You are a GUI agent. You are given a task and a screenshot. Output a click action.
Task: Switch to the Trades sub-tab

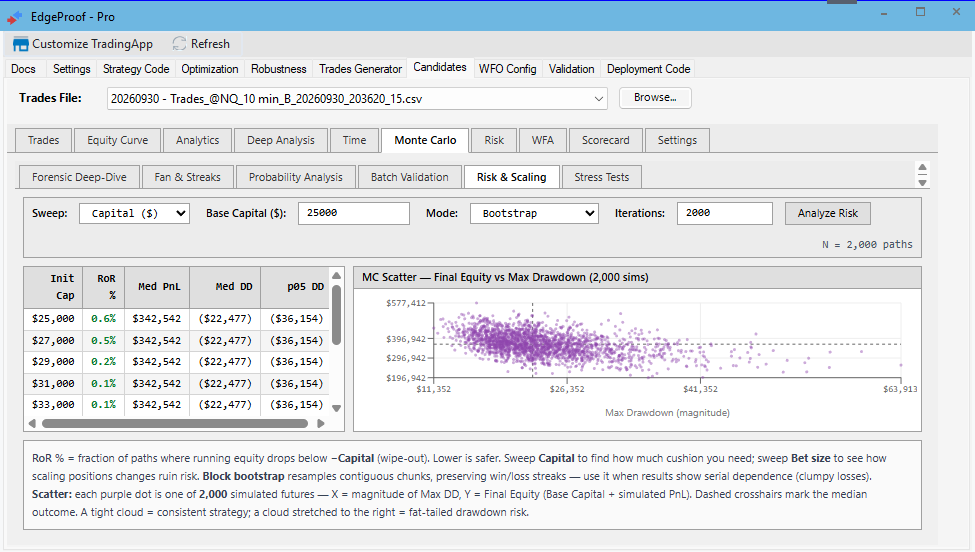pos(44,140)
